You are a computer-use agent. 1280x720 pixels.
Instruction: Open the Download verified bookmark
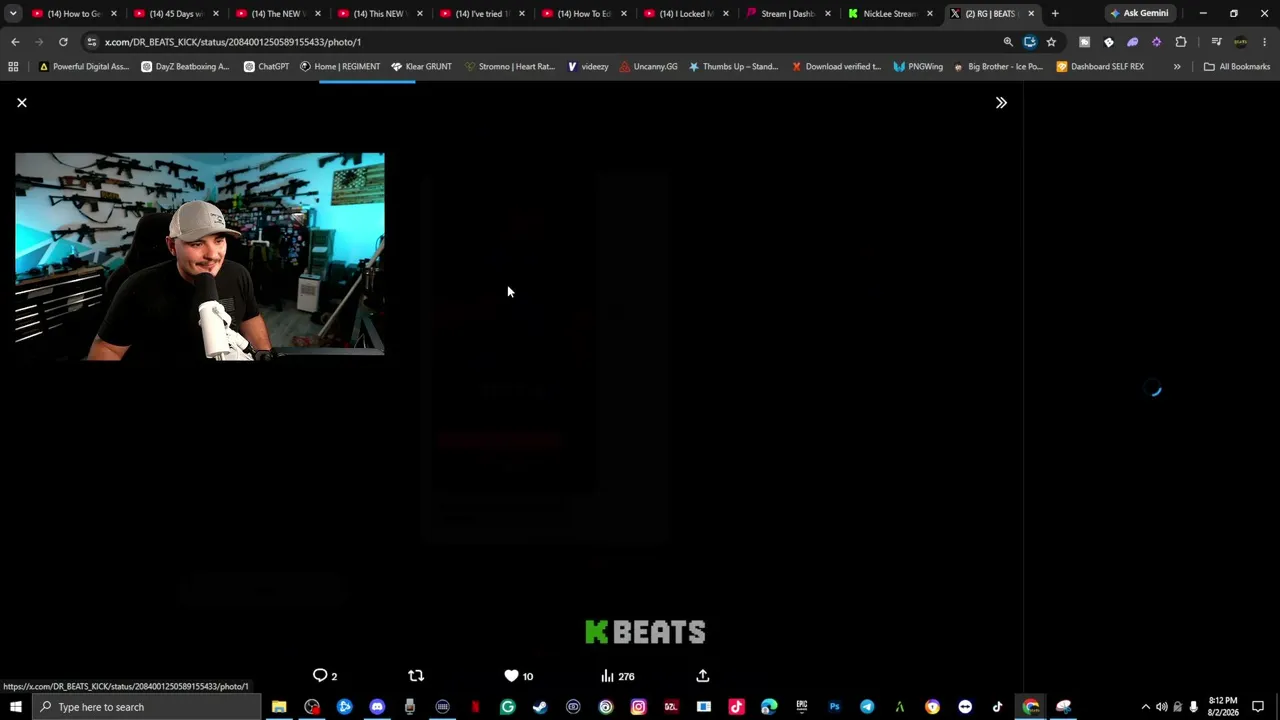tap(836, 67)
